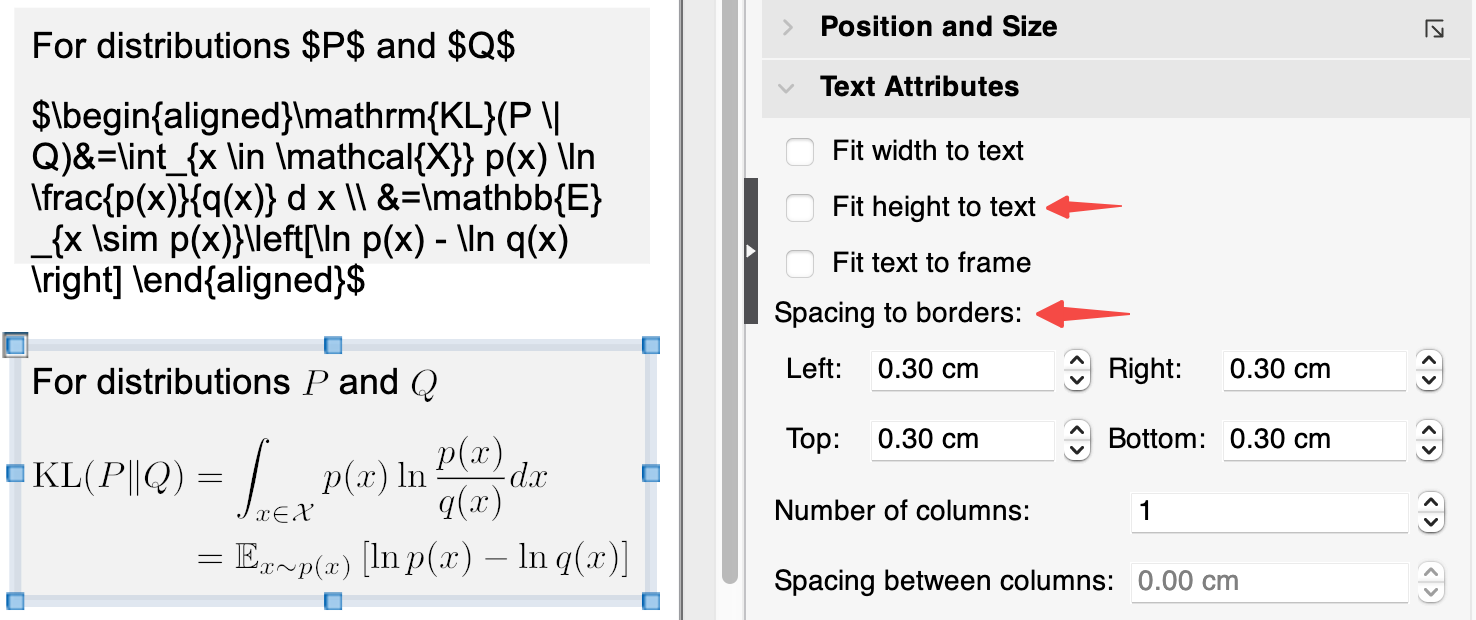
Task: Click the Left spacing input field
Action: point(962,370)
